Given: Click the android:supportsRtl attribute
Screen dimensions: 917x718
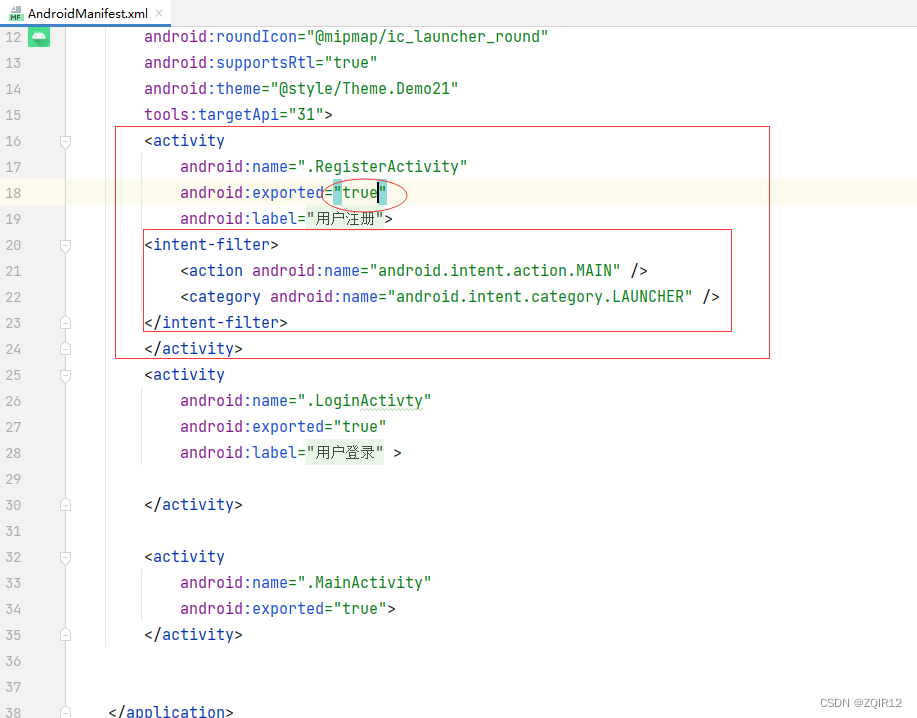Looking at the screenshot, I should click(230, 63).
